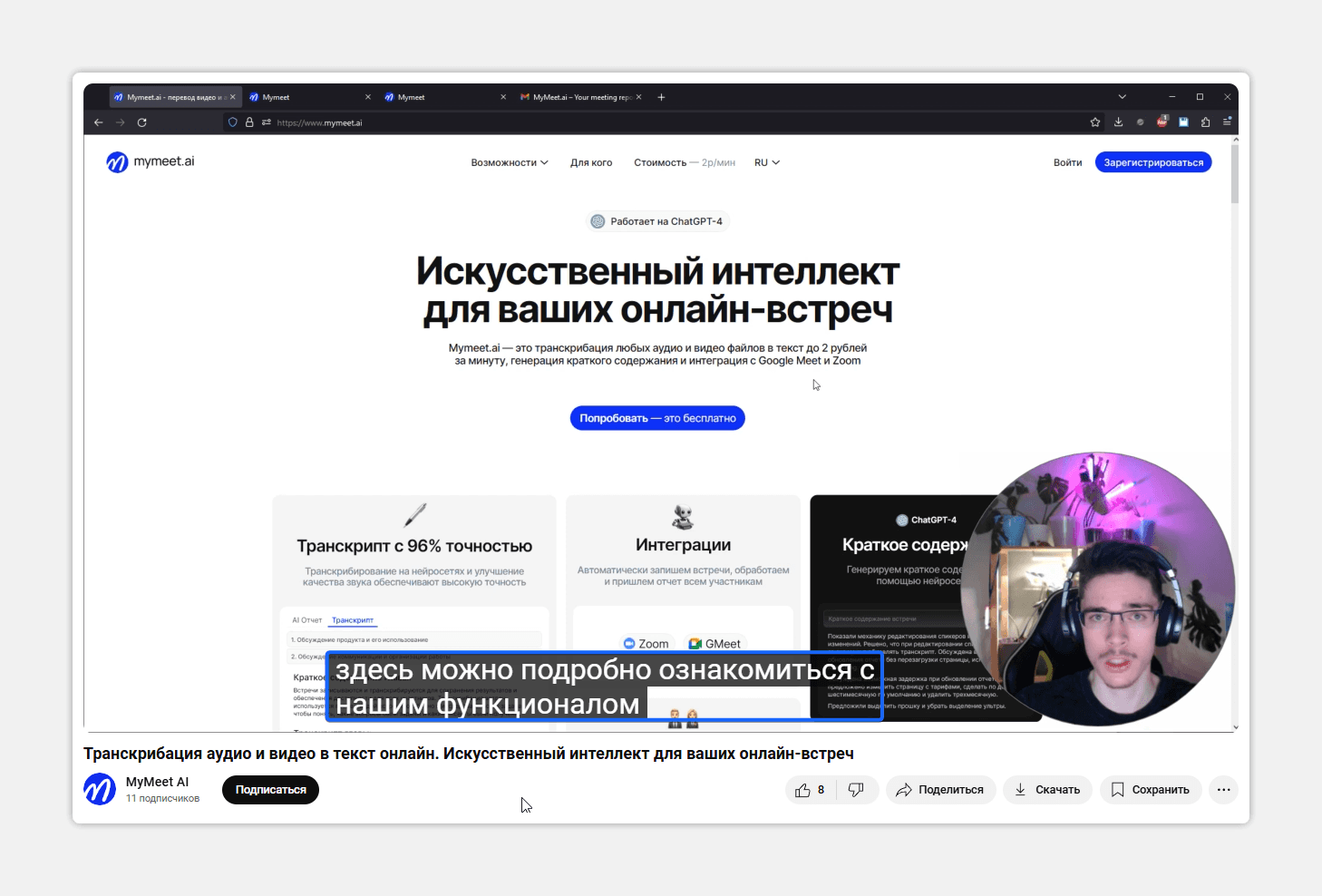The image size is (1322, 896).
Task: Open the RU language selector
Action: [767, 163]
